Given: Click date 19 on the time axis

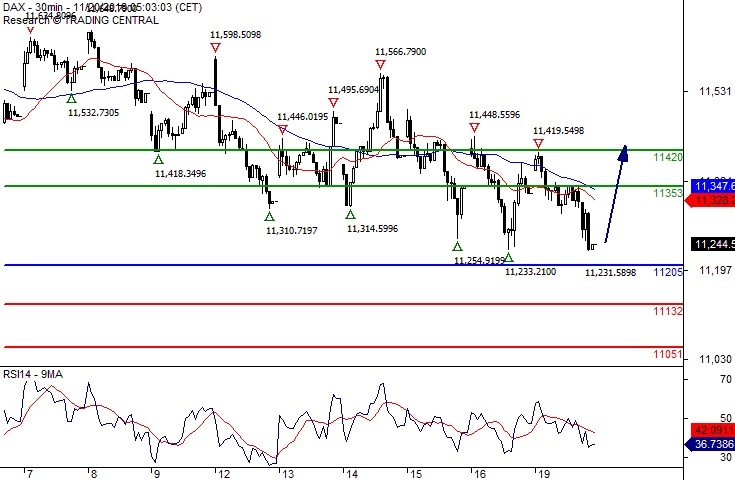Looking at the screenshot, I should coord(544,474).
